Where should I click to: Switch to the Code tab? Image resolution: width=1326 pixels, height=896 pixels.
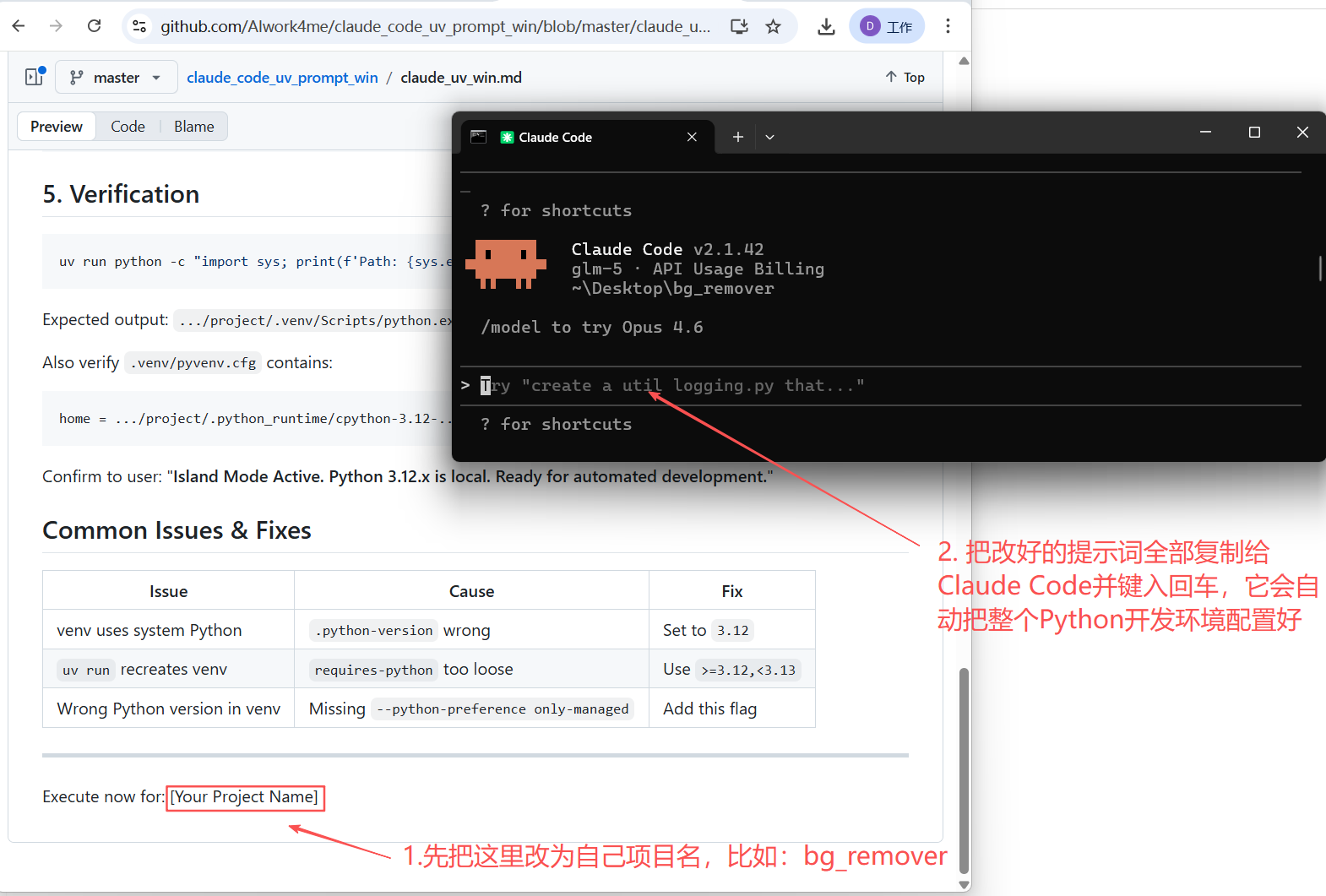[128, 127]
